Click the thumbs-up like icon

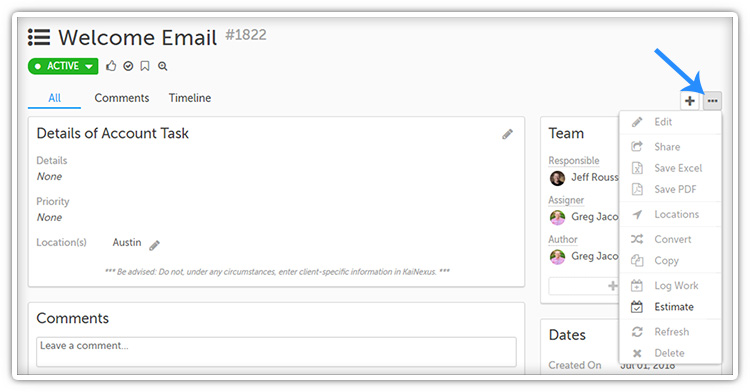pos(111,66)
